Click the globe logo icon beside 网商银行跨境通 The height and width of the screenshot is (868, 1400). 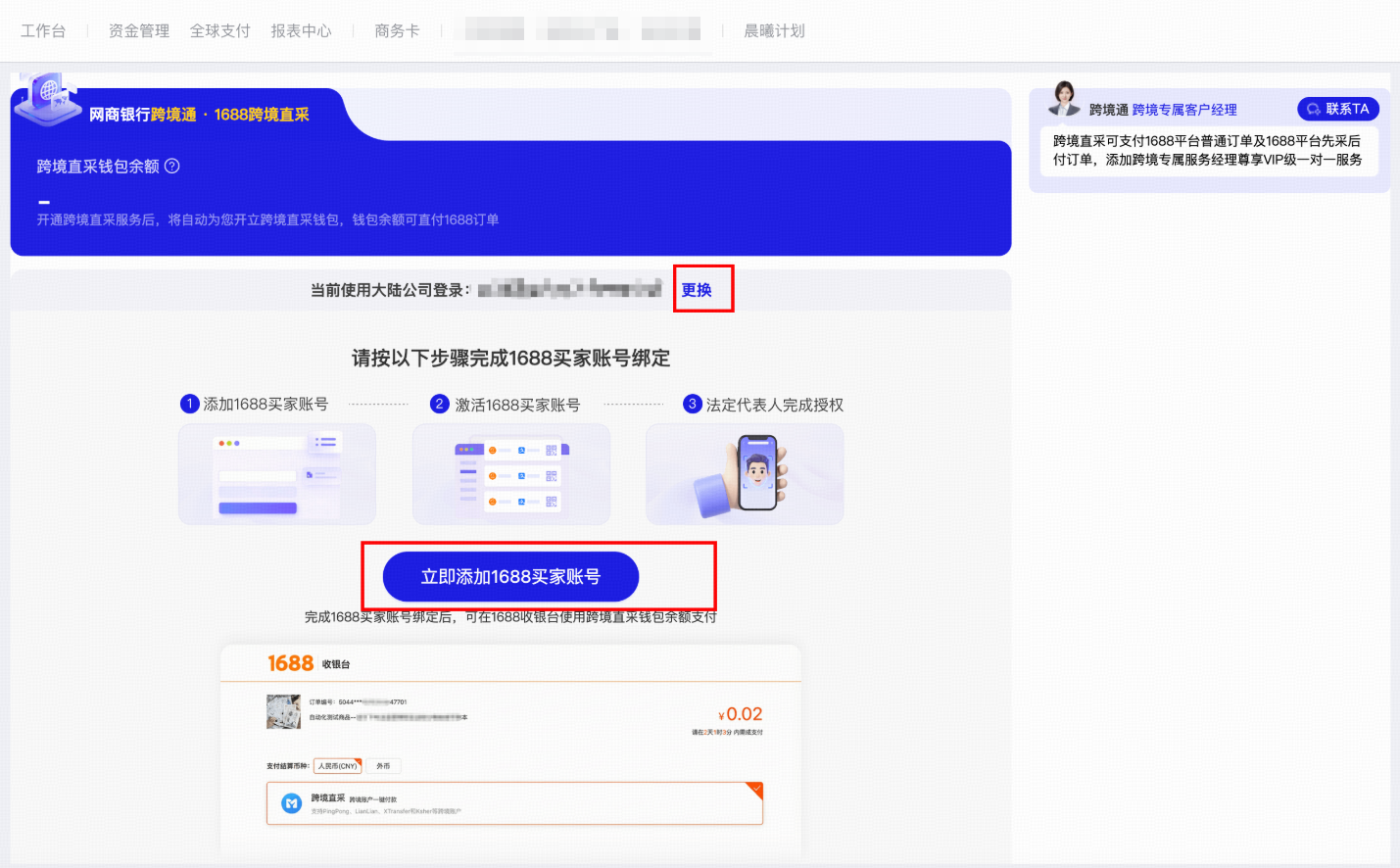click(x=48, y=99)
